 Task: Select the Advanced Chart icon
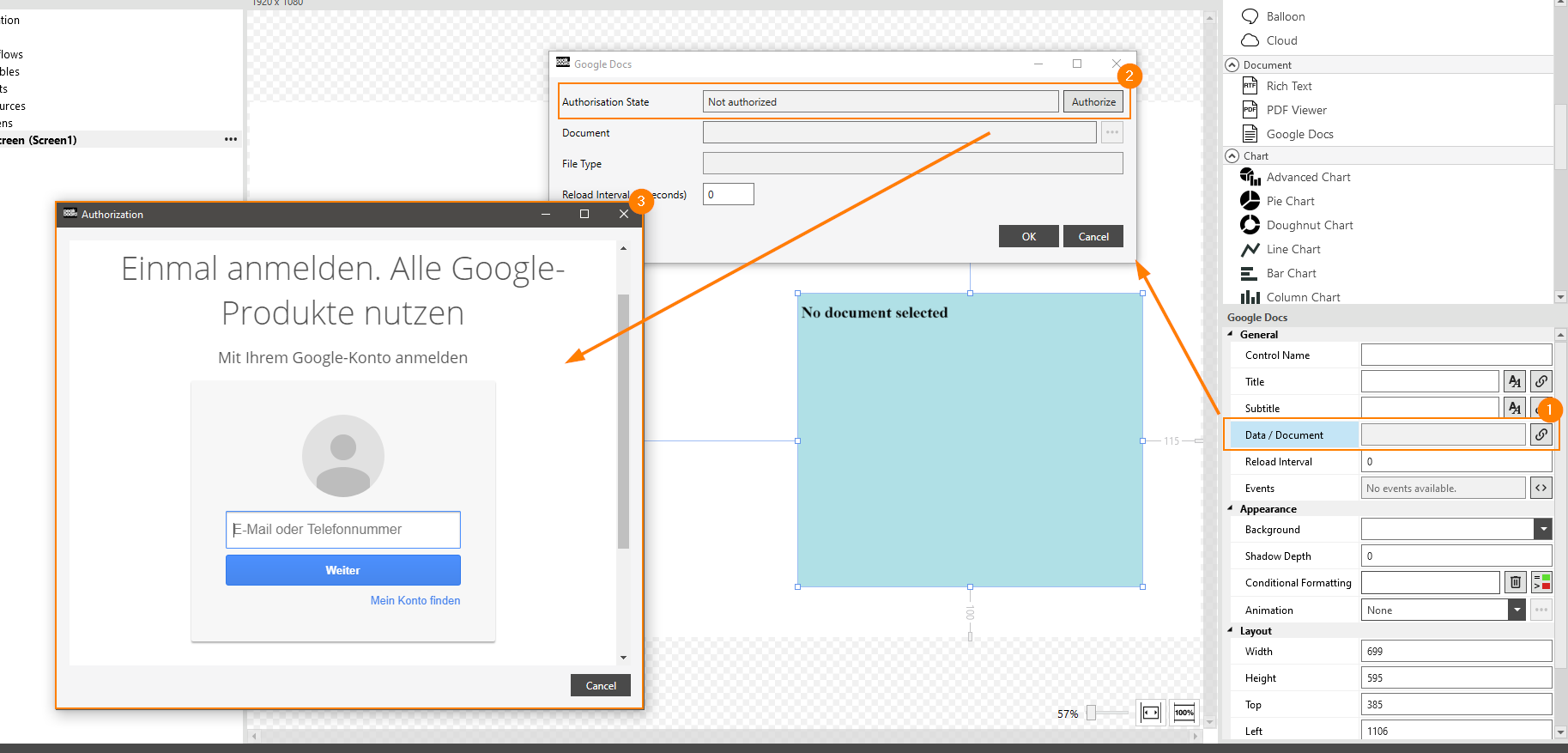pos(1250,177)
